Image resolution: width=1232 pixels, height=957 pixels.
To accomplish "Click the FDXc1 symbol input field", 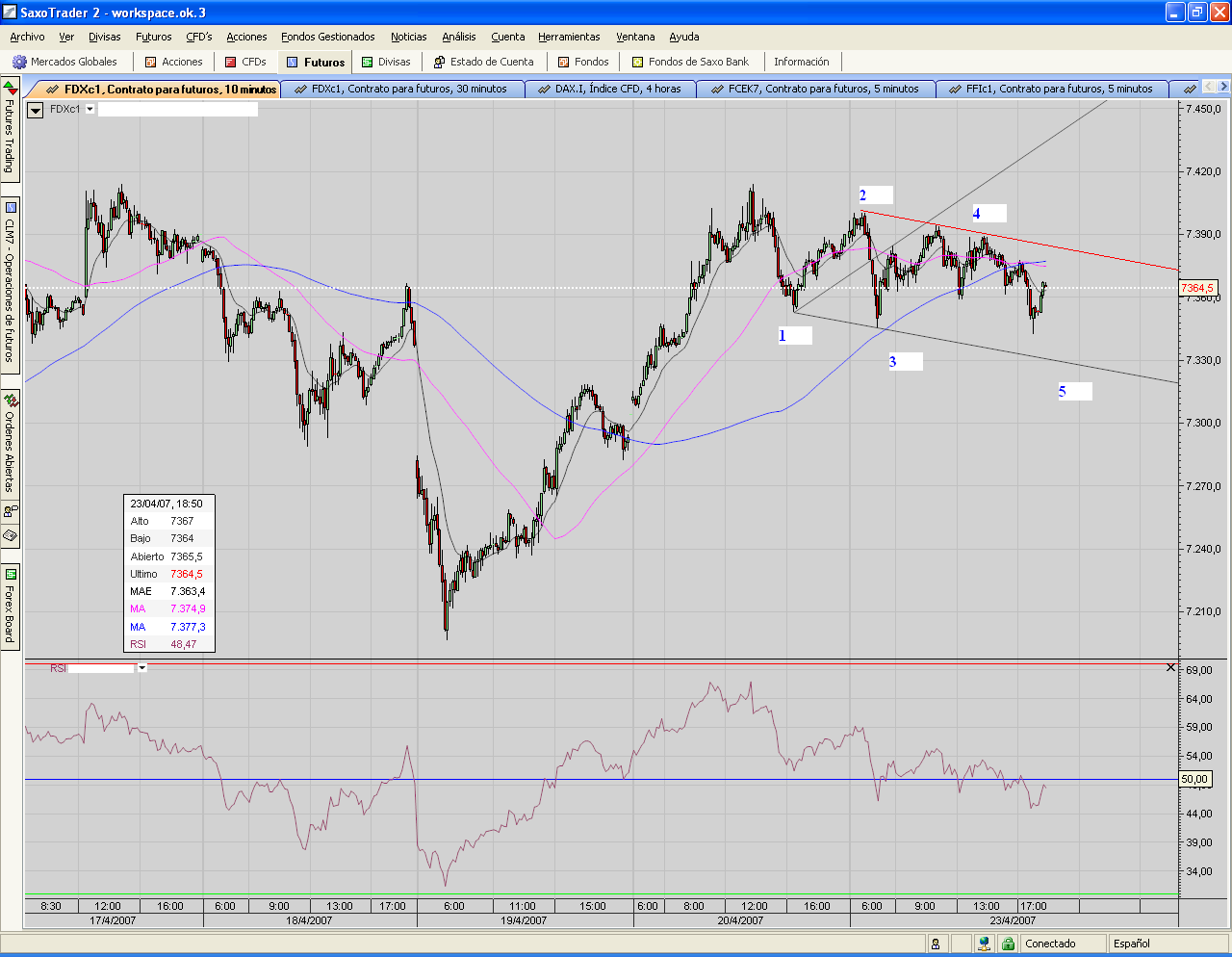I will [178, 110].
